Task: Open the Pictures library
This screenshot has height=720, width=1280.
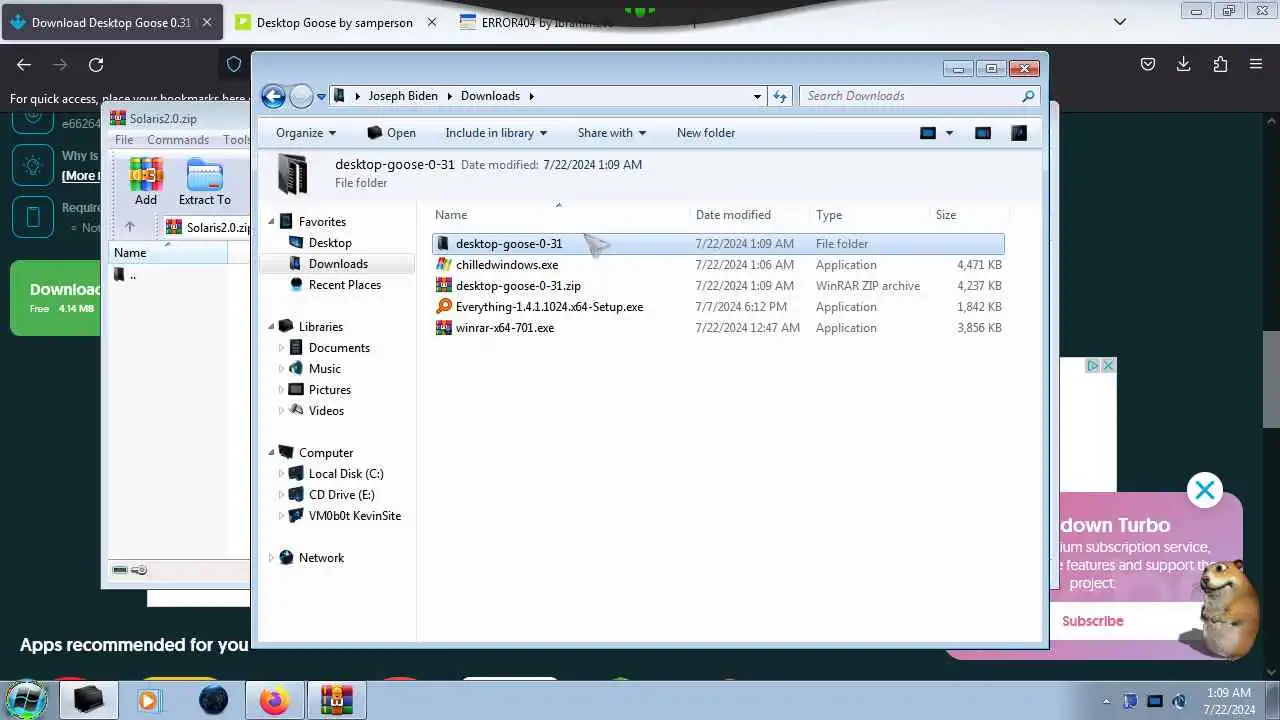Action: 330,390
